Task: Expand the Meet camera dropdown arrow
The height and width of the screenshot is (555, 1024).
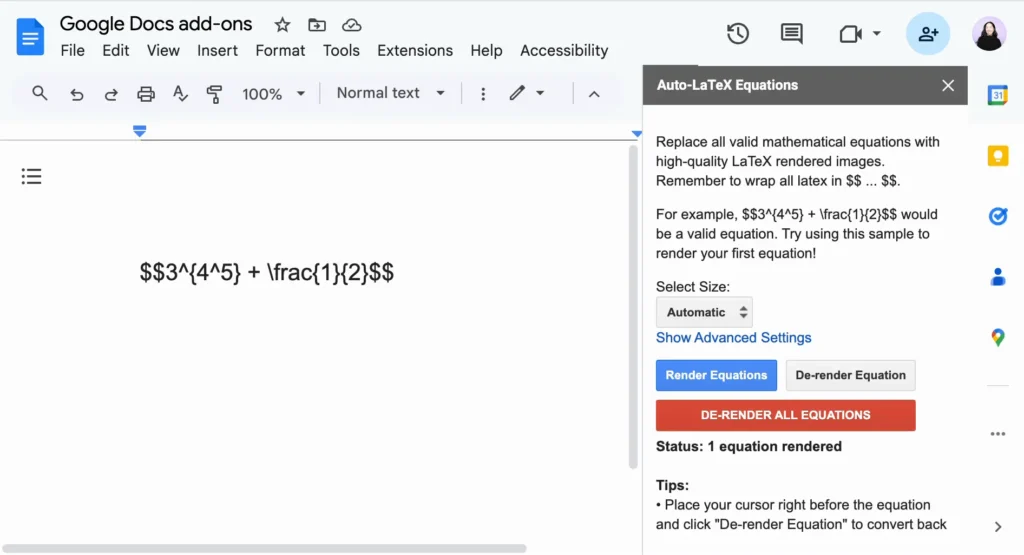Action: [x=876, y=33]
